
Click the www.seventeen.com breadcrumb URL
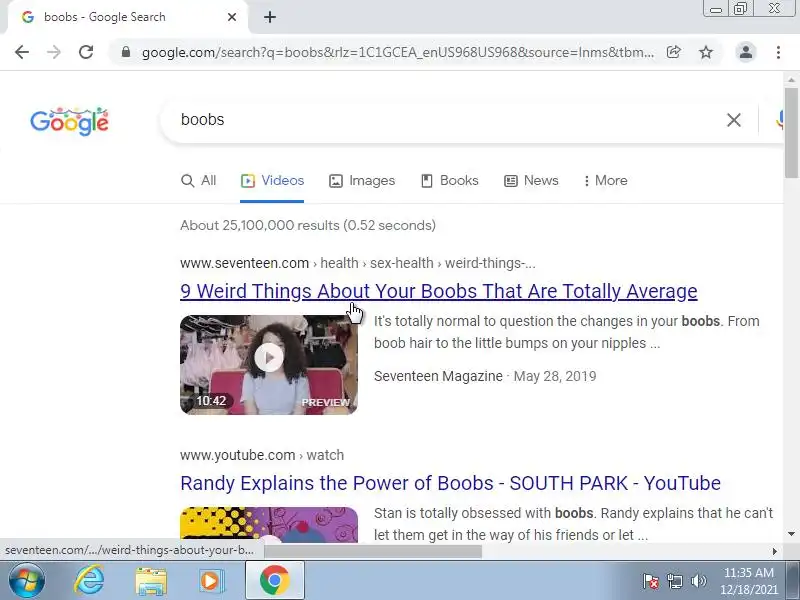coord(358,263)
